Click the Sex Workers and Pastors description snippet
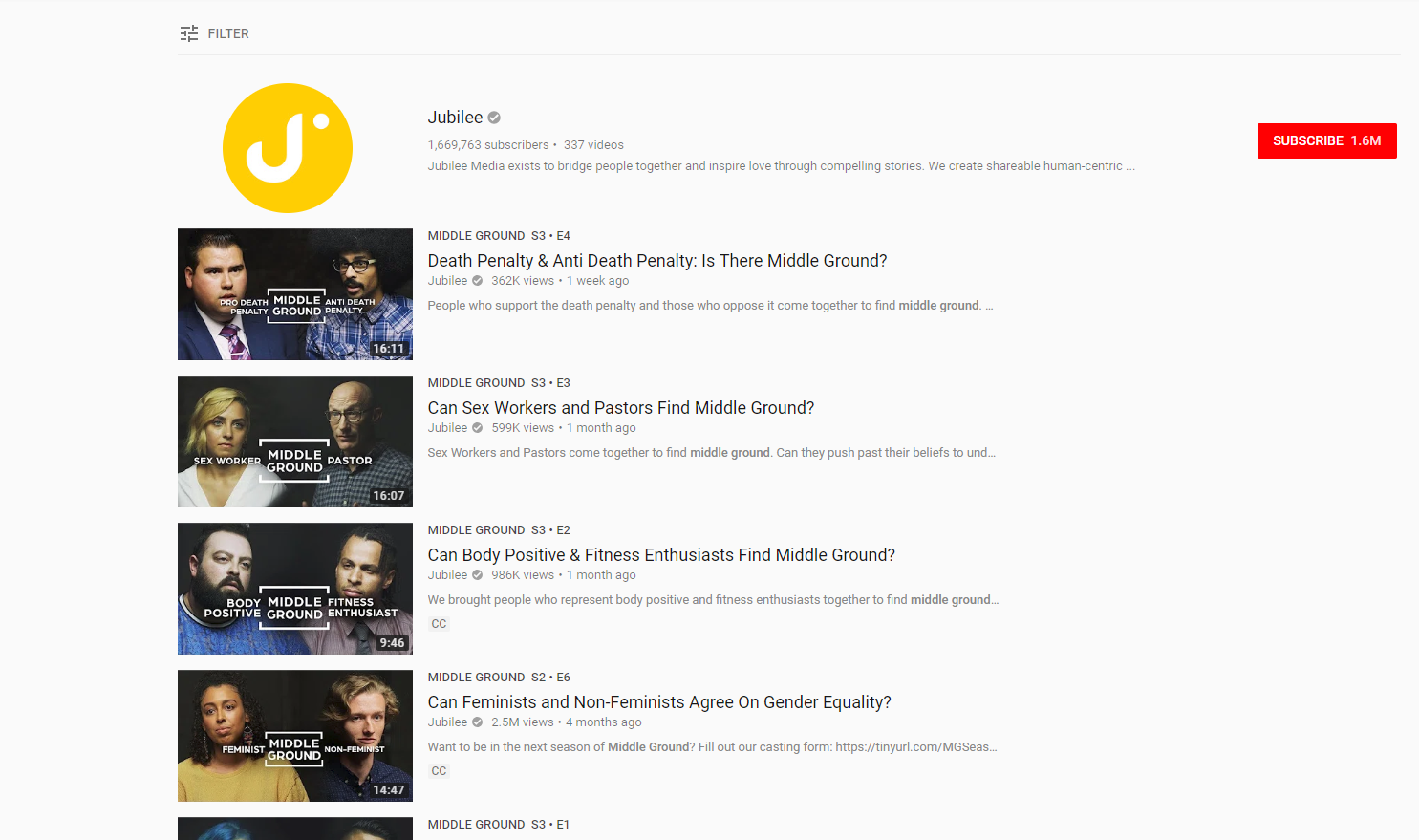 click(x=712, y=453)
